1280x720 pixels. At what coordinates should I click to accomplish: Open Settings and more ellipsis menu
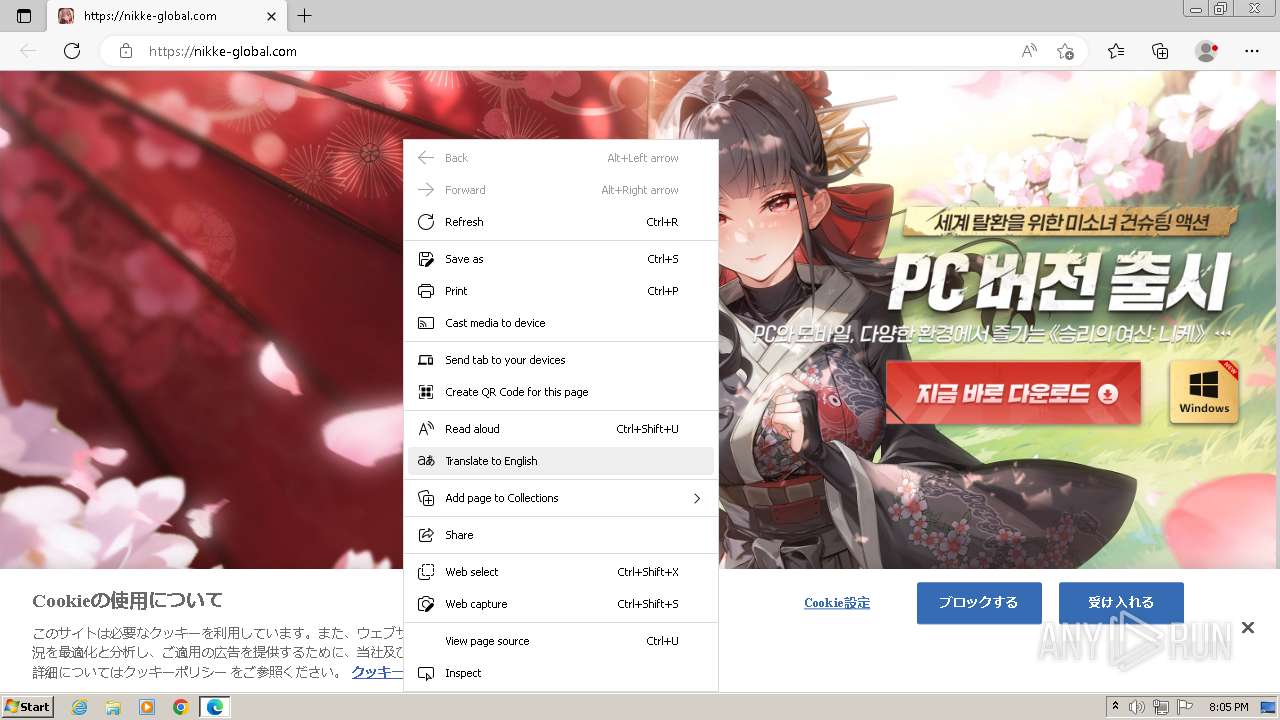1252,51
